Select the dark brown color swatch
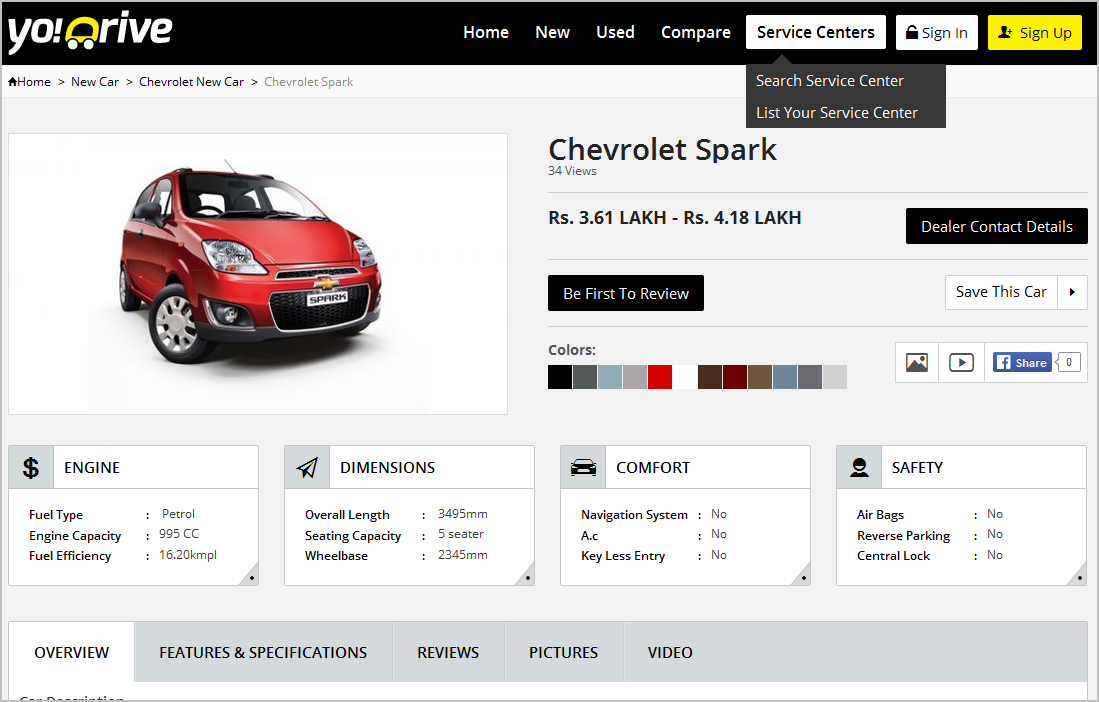The image size is (1099, 702). click(710, 377)
